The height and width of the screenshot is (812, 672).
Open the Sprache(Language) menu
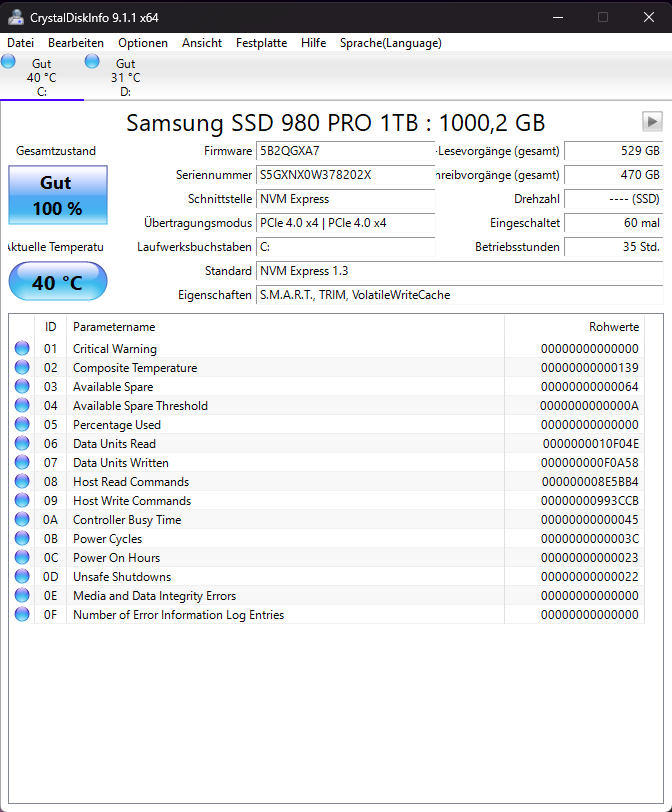[x=391, y=43]
